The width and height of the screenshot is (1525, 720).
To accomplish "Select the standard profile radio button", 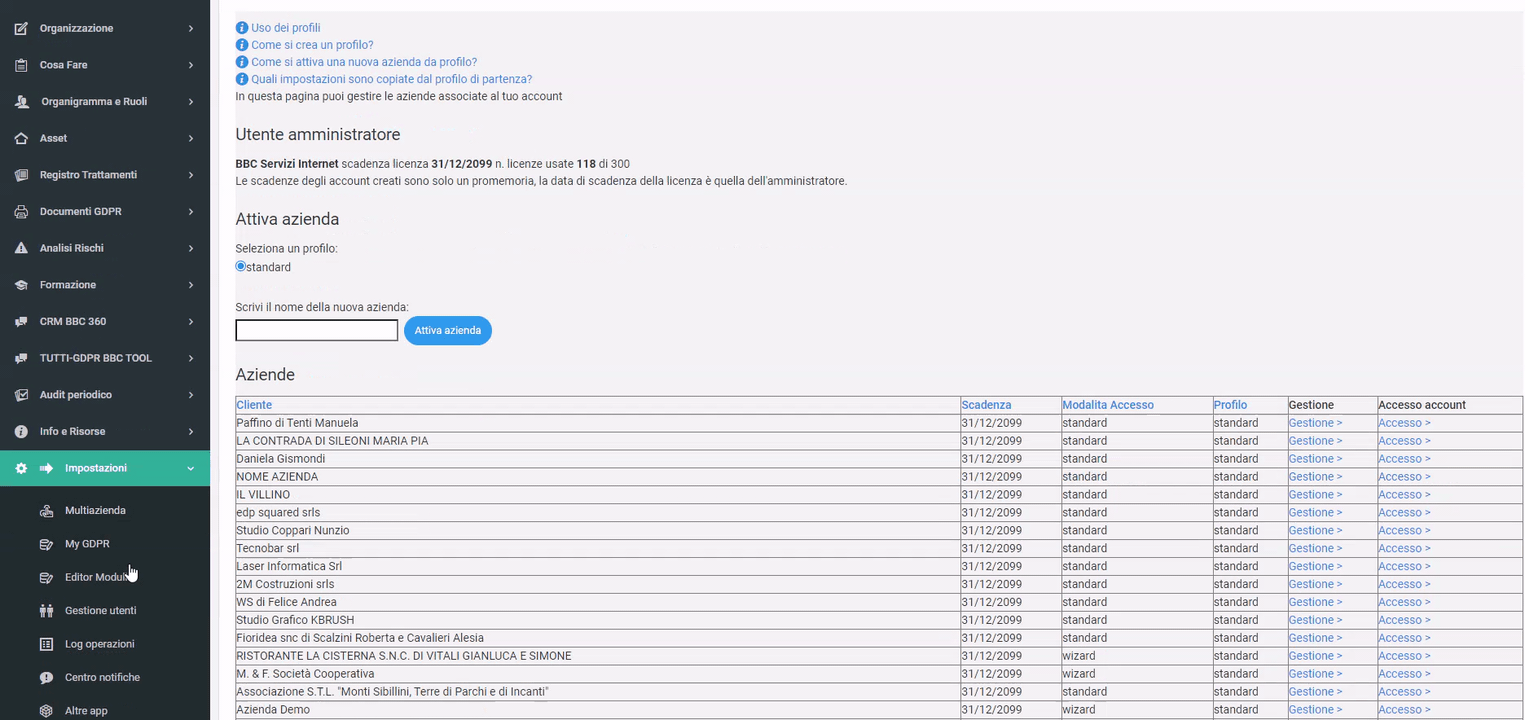I will click(x=241, y=266).
